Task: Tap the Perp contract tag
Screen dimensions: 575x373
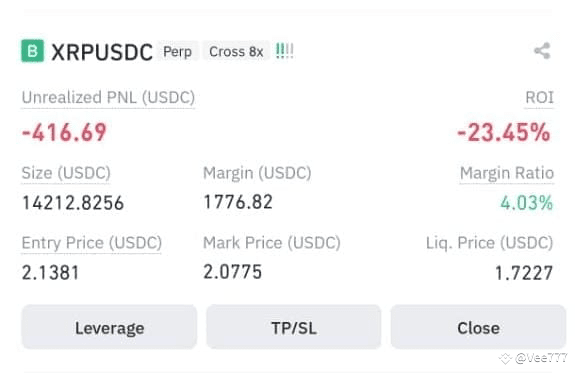Action: point(177,51)
